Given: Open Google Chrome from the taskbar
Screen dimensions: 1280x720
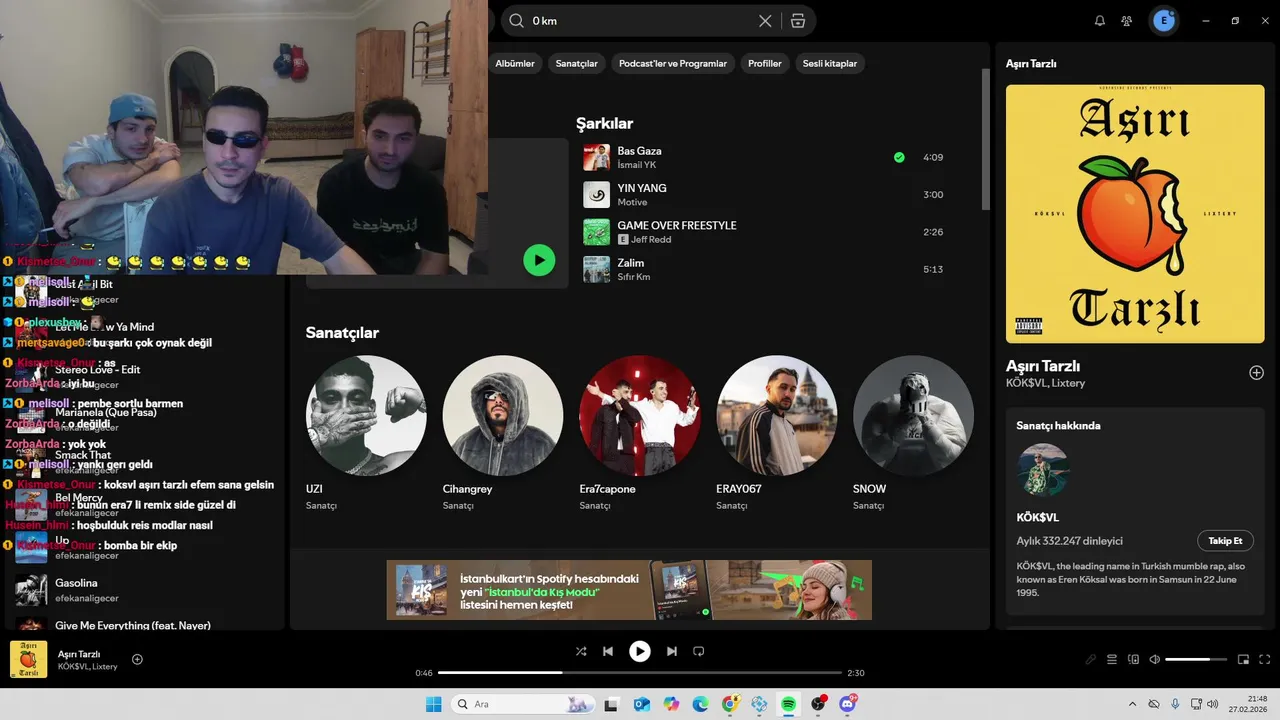Looking at the screenshot, I should [x=730, y=704].
